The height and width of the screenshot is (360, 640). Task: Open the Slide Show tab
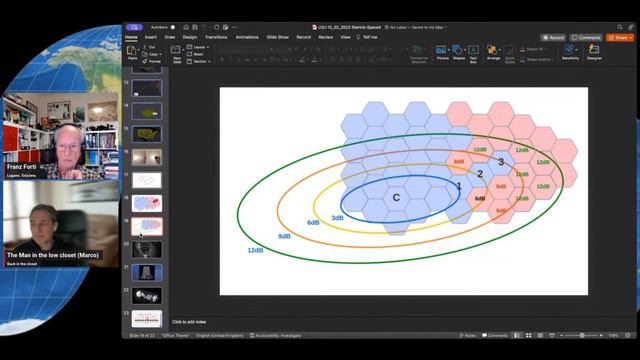pos(278,37)
